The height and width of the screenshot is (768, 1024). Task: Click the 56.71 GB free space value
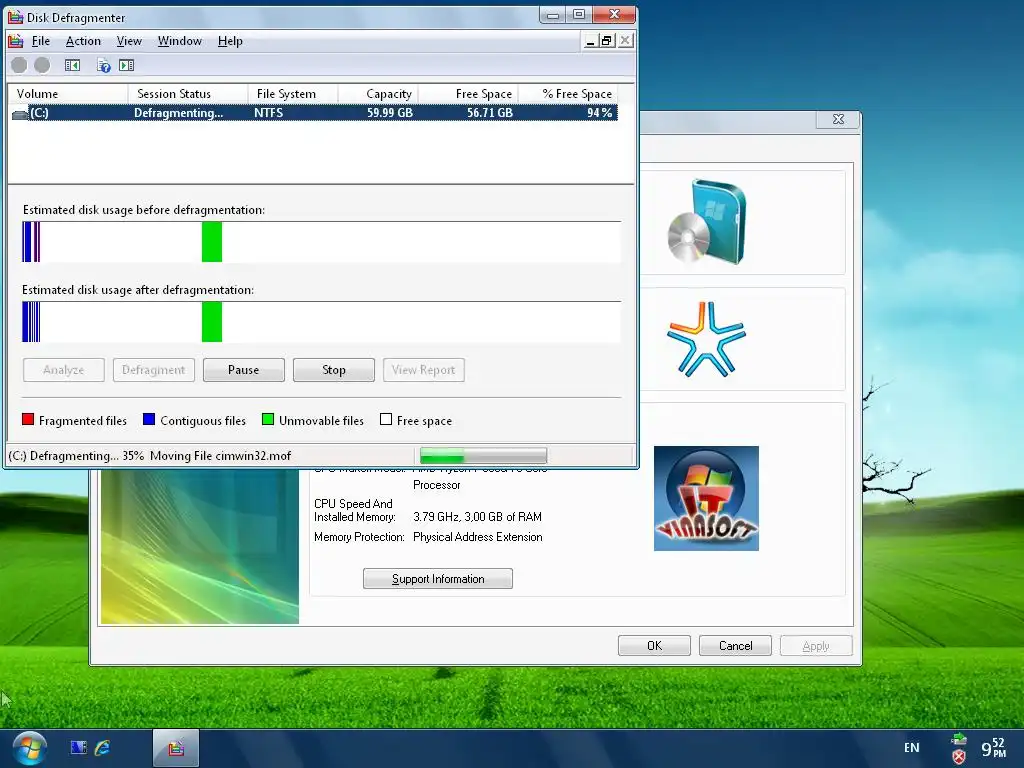pyautogui.click(x=490, y=113)
